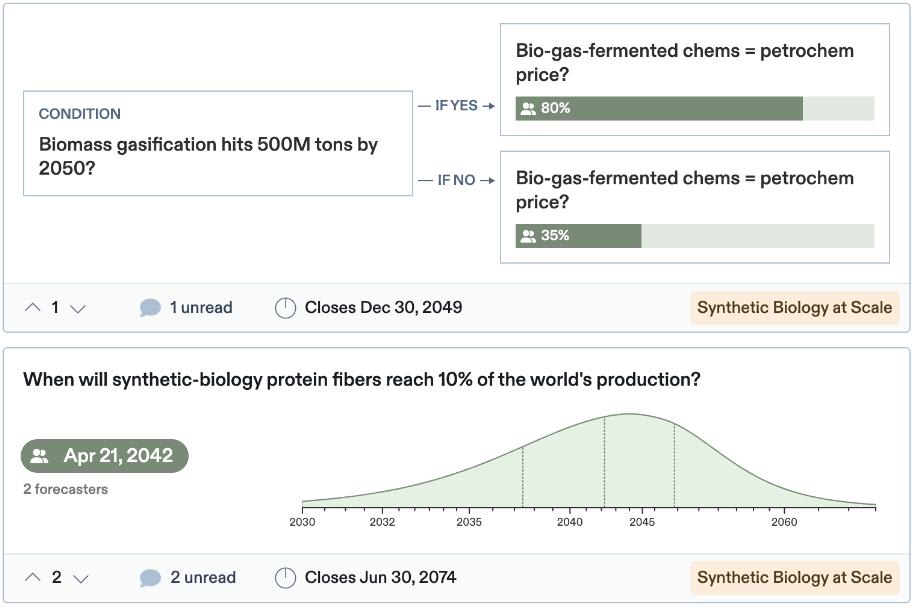Upvote the protein fibers question

33,578
